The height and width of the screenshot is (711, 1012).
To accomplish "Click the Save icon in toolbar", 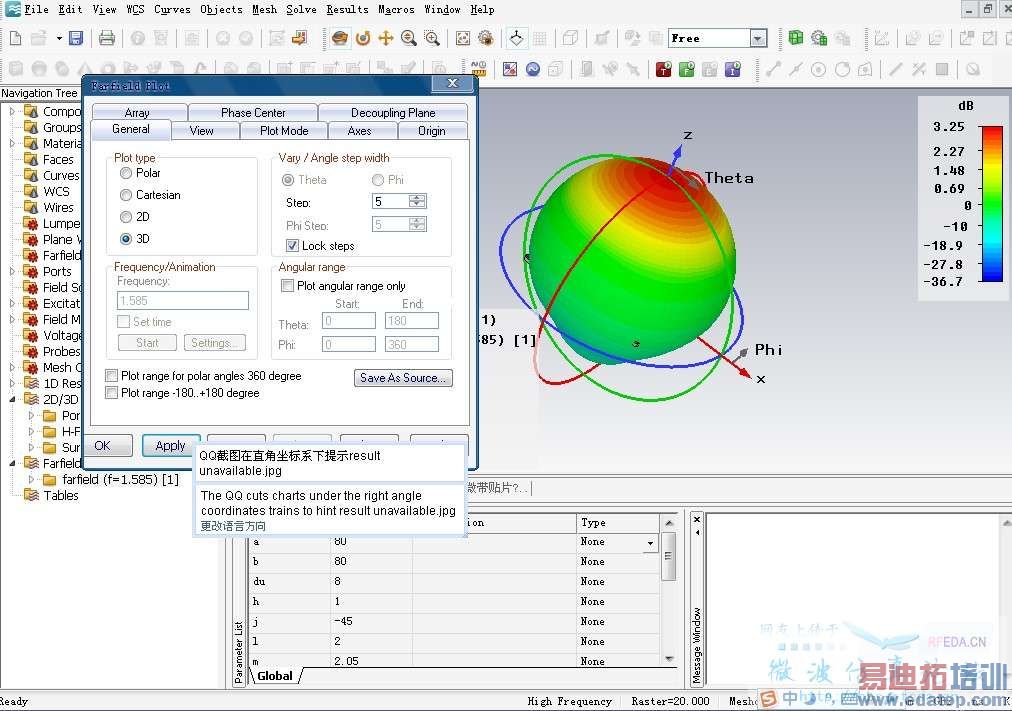I will pyautogui.click(x=75, y=38).
